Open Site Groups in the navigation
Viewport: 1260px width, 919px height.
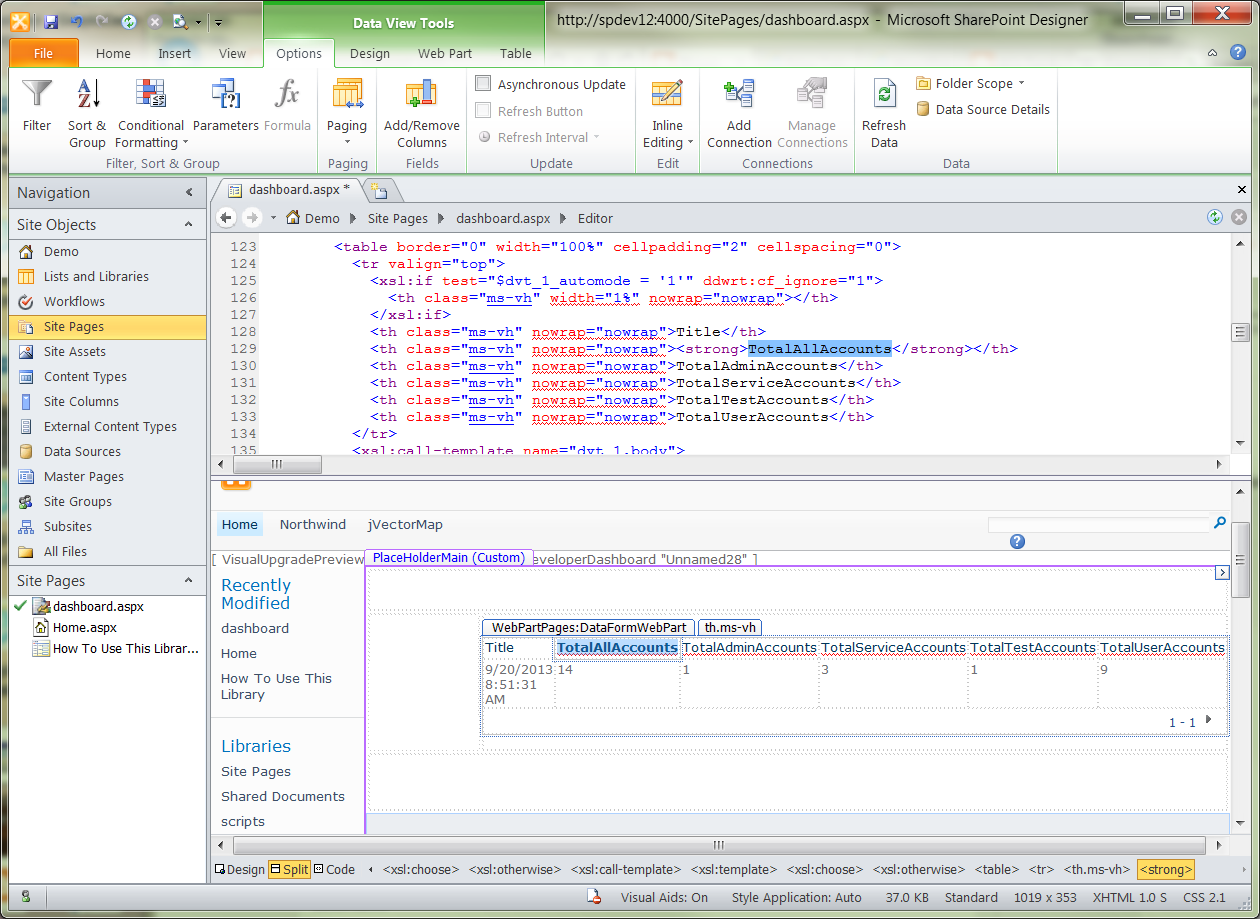[78, 502]
